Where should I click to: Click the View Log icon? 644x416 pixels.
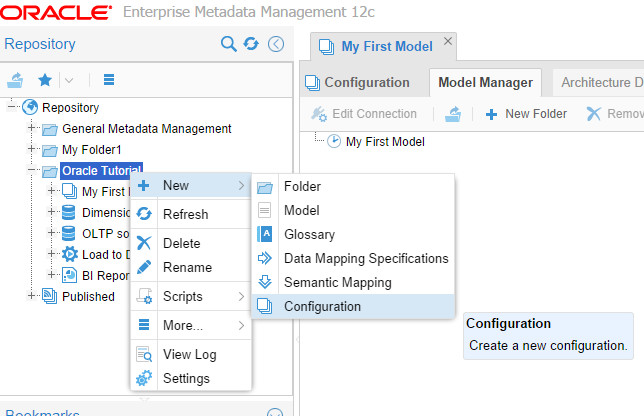coord(144,354)
